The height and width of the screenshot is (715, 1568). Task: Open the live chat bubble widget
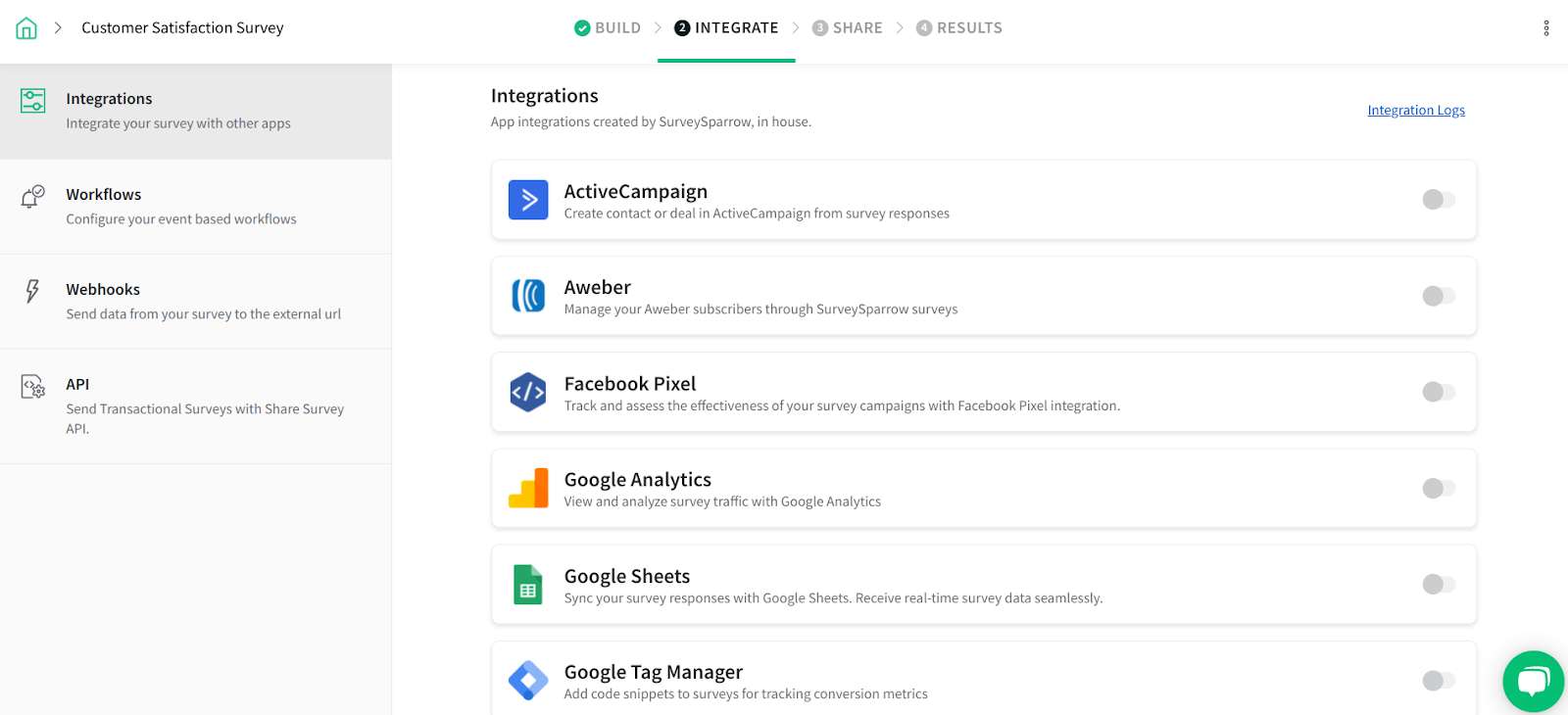pyautogui.click(x=1534, y=681)
